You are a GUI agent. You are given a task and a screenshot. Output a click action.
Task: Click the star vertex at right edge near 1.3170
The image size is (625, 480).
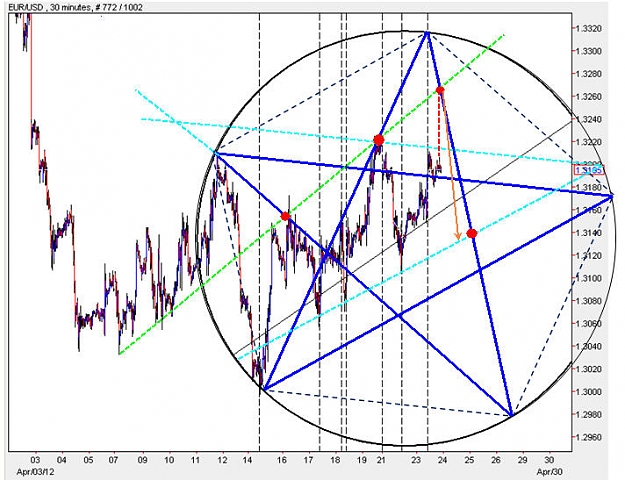pyautogui.click(x=612, y=196)
